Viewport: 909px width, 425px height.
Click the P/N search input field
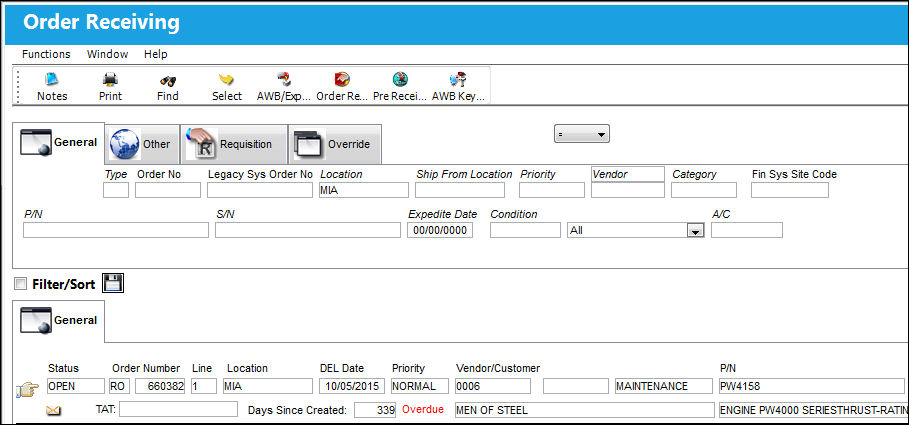point(116,230)
